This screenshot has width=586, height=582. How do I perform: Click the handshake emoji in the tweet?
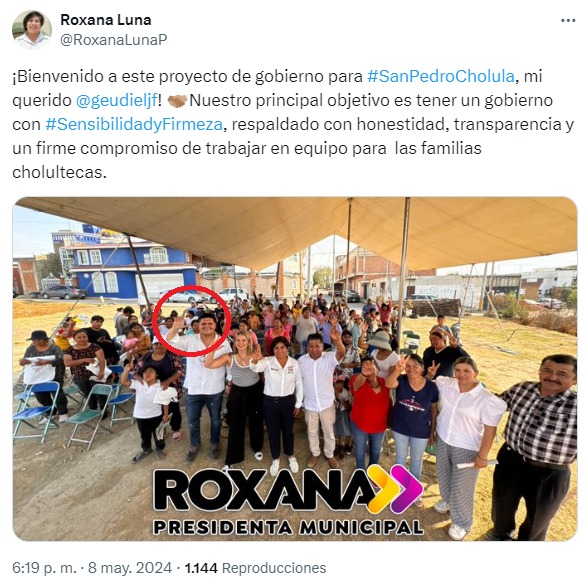(x=177, y=101)
